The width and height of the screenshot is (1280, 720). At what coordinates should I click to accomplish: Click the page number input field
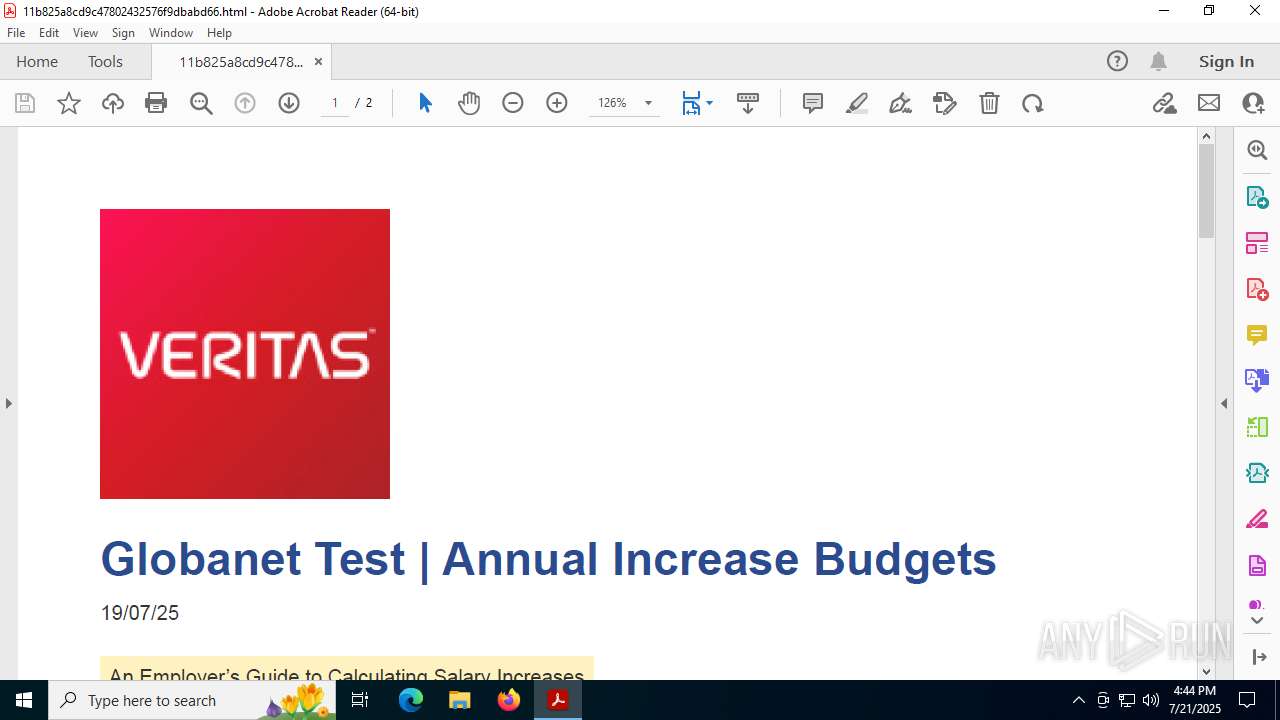335,103
